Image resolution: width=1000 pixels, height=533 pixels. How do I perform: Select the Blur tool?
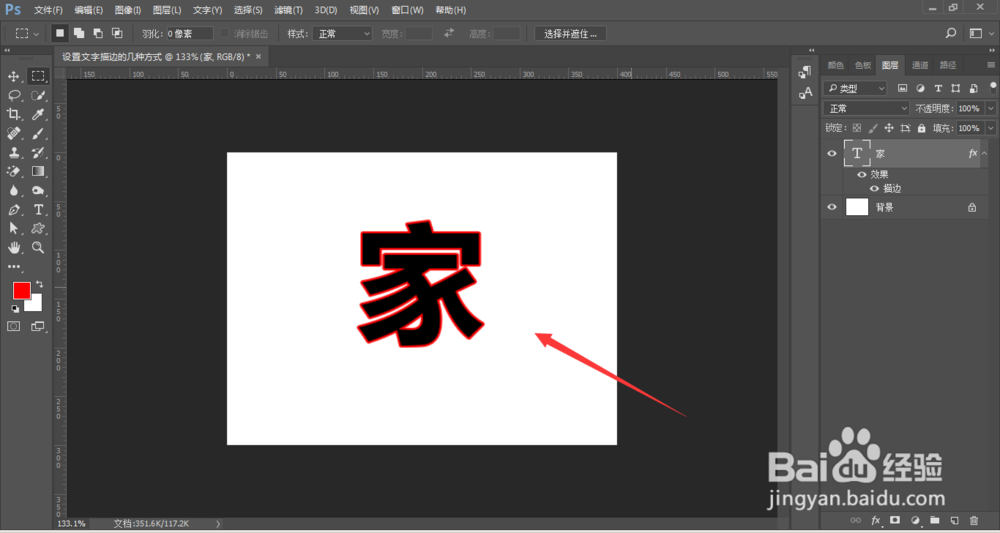tap(13, 191)
